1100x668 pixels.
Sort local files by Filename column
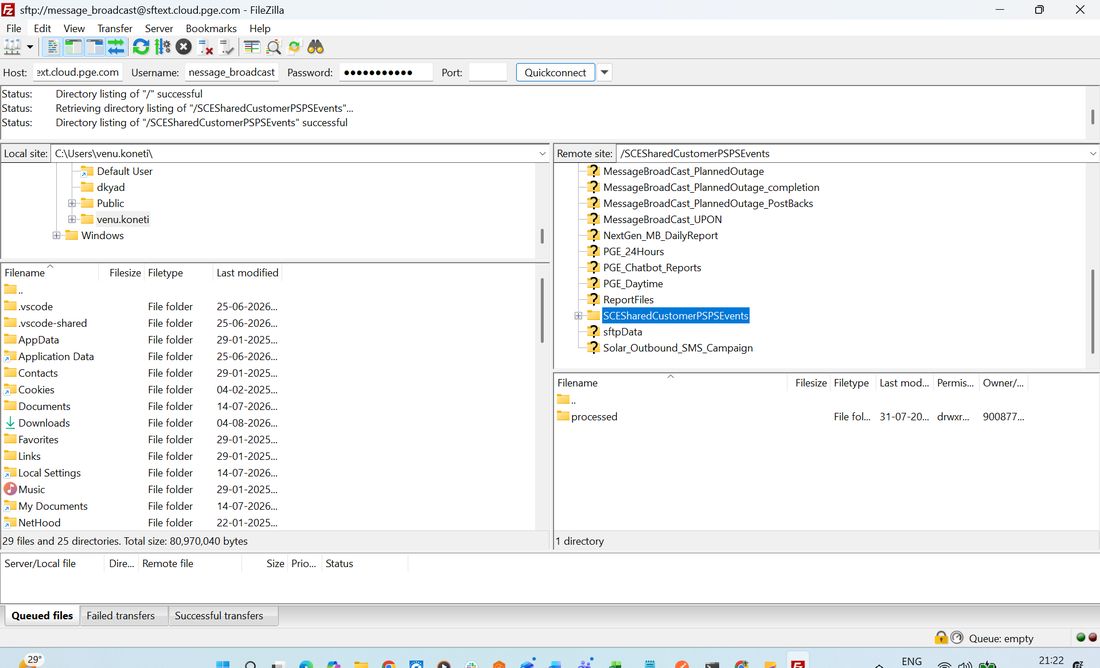tap(49, 272)
